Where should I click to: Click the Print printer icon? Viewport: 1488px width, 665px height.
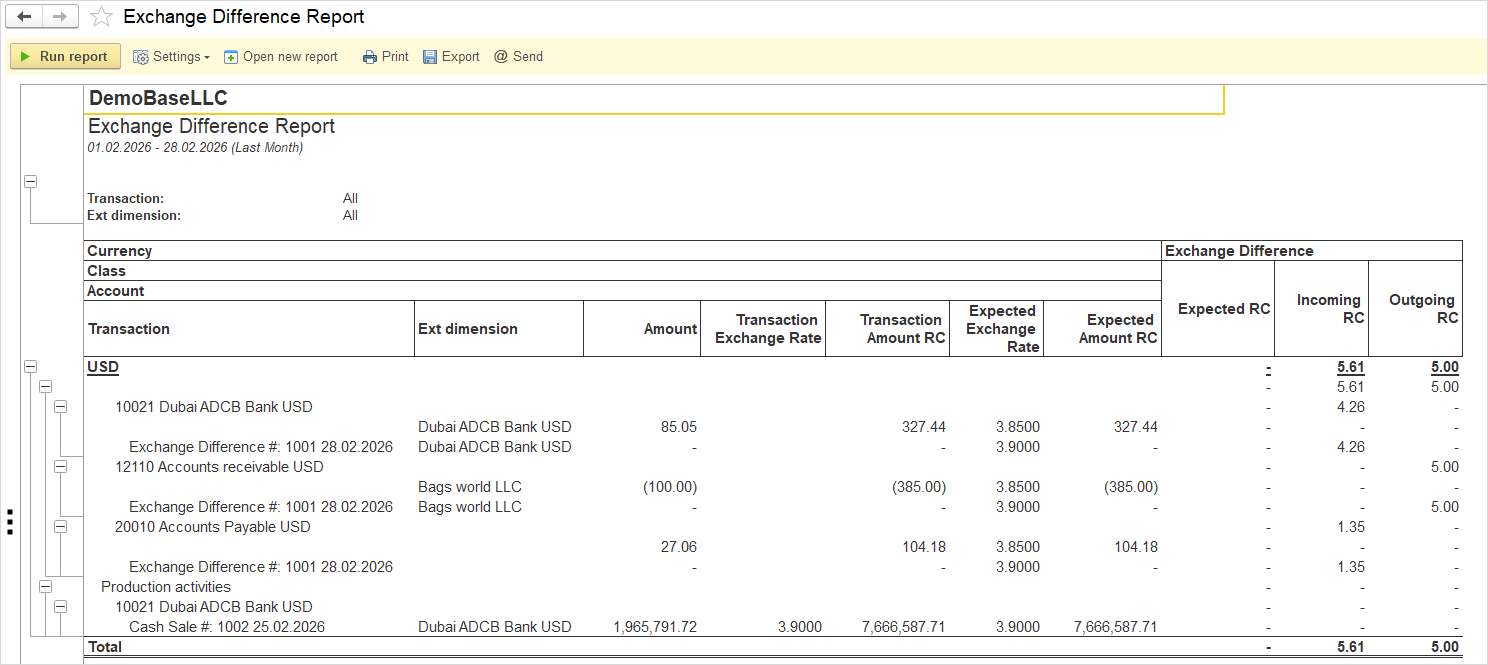[370, 57]
